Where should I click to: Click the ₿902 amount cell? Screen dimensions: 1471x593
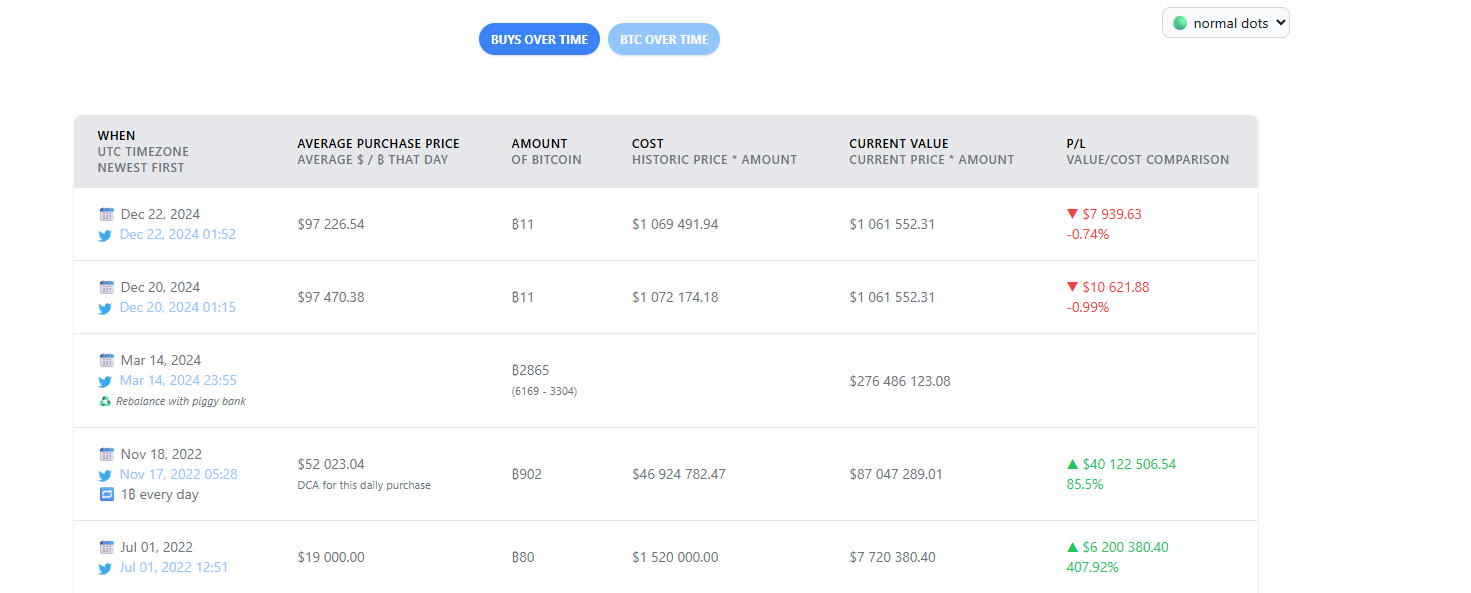[x=526, y=474]
